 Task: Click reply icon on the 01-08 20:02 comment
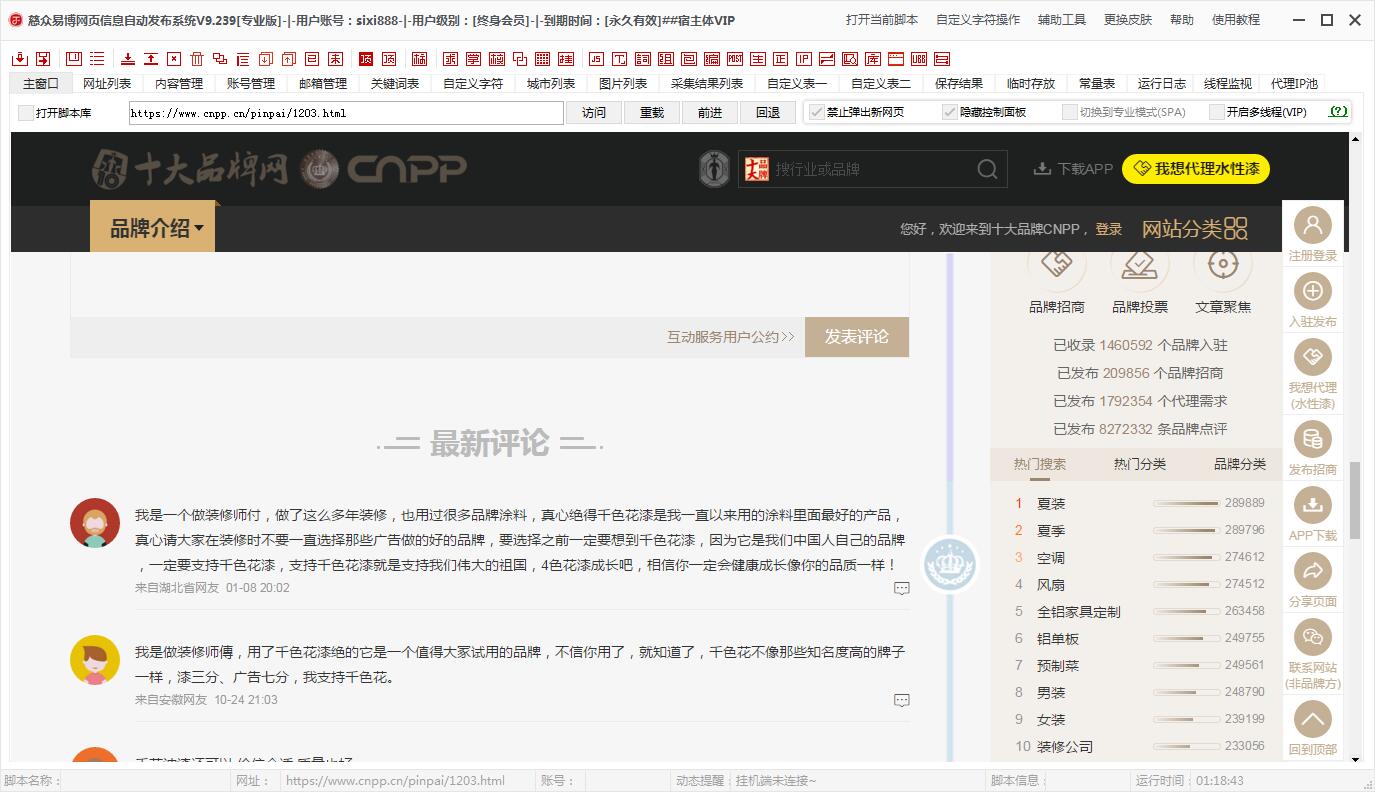click(x=902, y=588)
